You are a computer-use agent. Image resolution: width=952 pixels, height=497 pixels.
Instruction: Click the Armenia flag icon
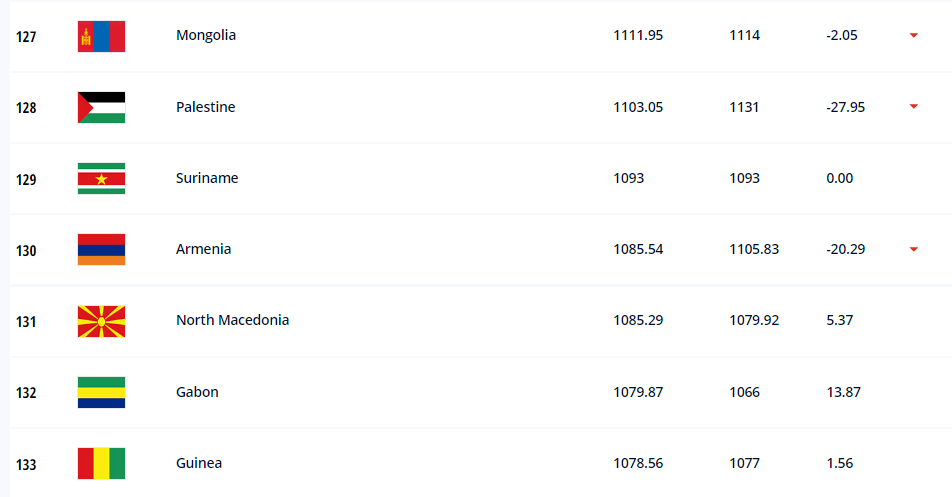[x=101, y=249]
